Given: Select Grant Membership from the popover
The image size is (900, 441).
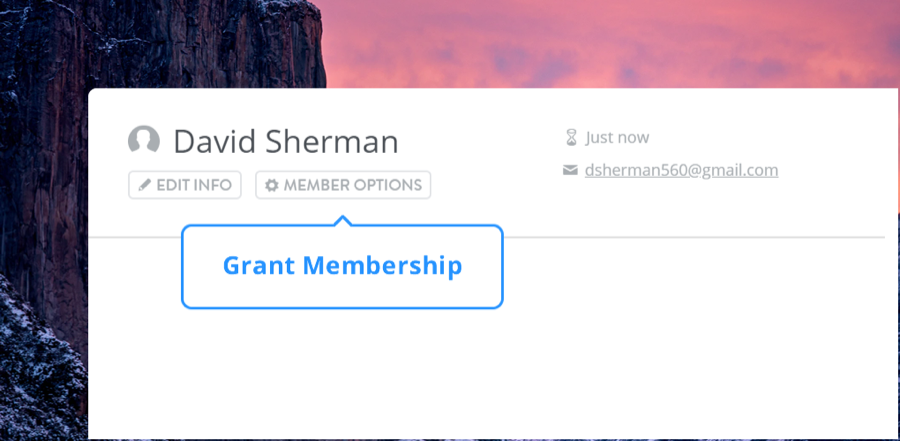Looking at the screenshot, I should click(342, 266).
